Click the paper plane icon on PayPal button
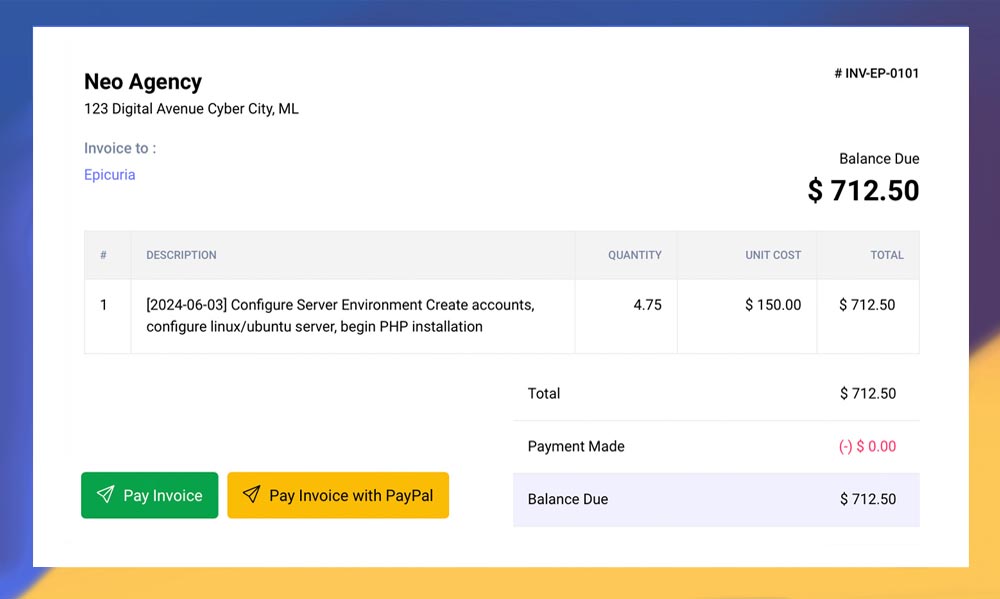The height and width of the screenshot is (599, 1000). point(251,495)
